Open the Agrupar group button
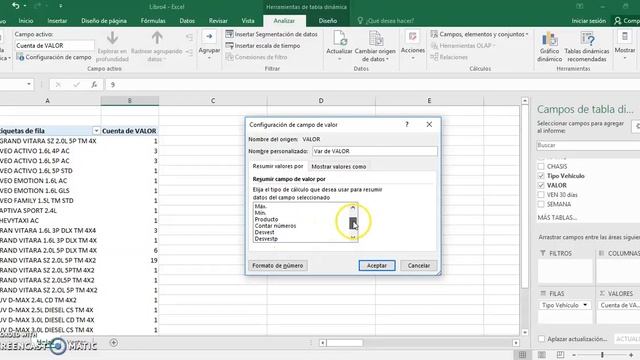640x360 pixels. 209,46
